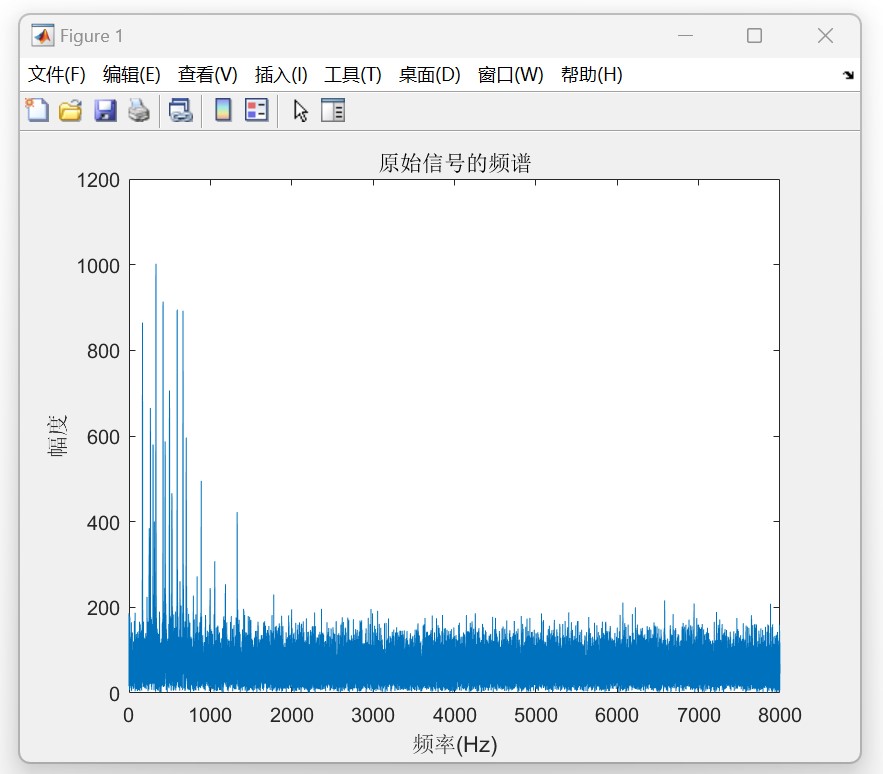Open the 工具(T) menu
The image size is (883, 774).
pyautogui.click(x=353, y=74)
